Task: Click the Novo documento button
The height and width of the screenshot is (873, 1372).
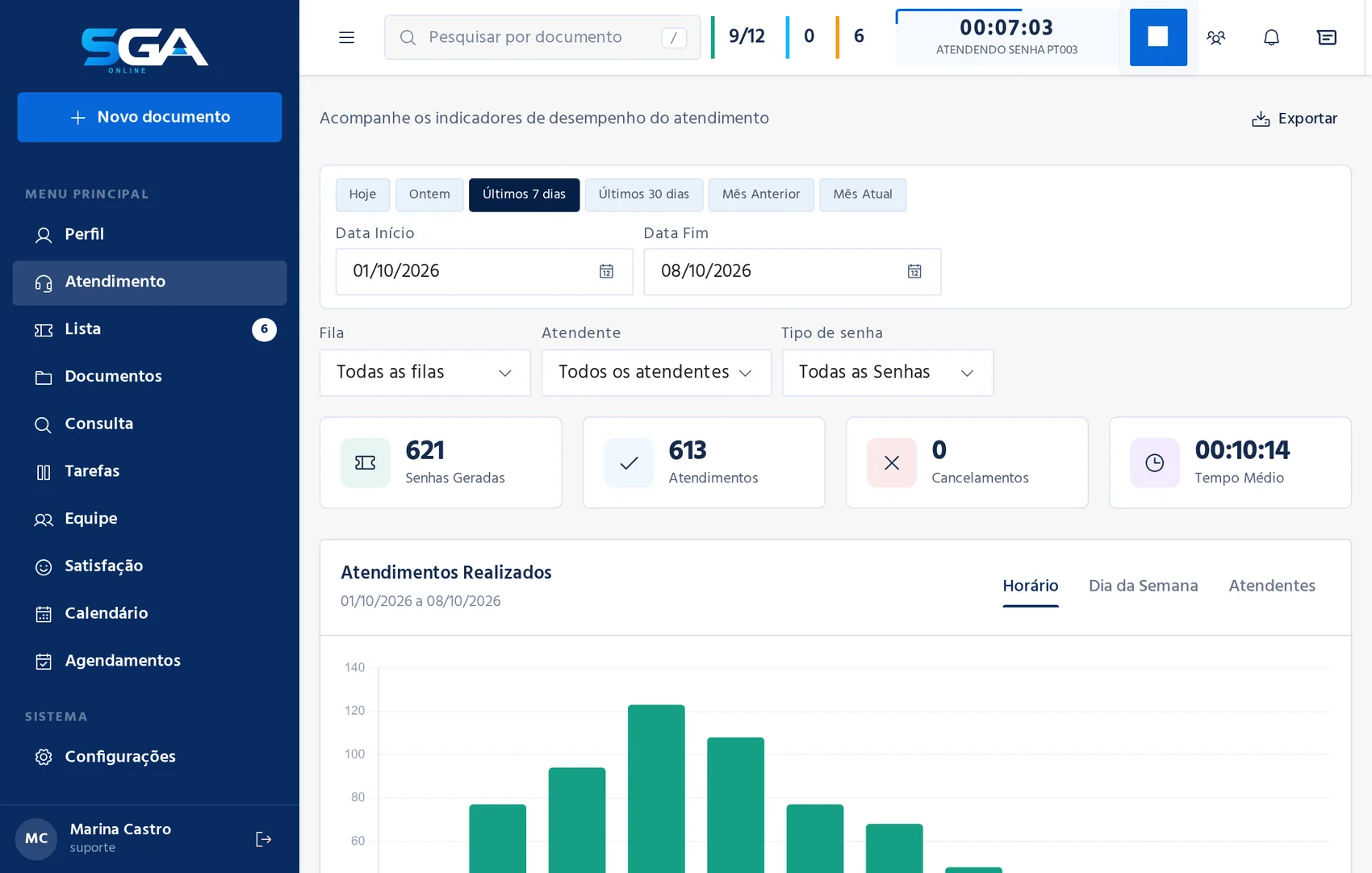Action: click(149, 117)
